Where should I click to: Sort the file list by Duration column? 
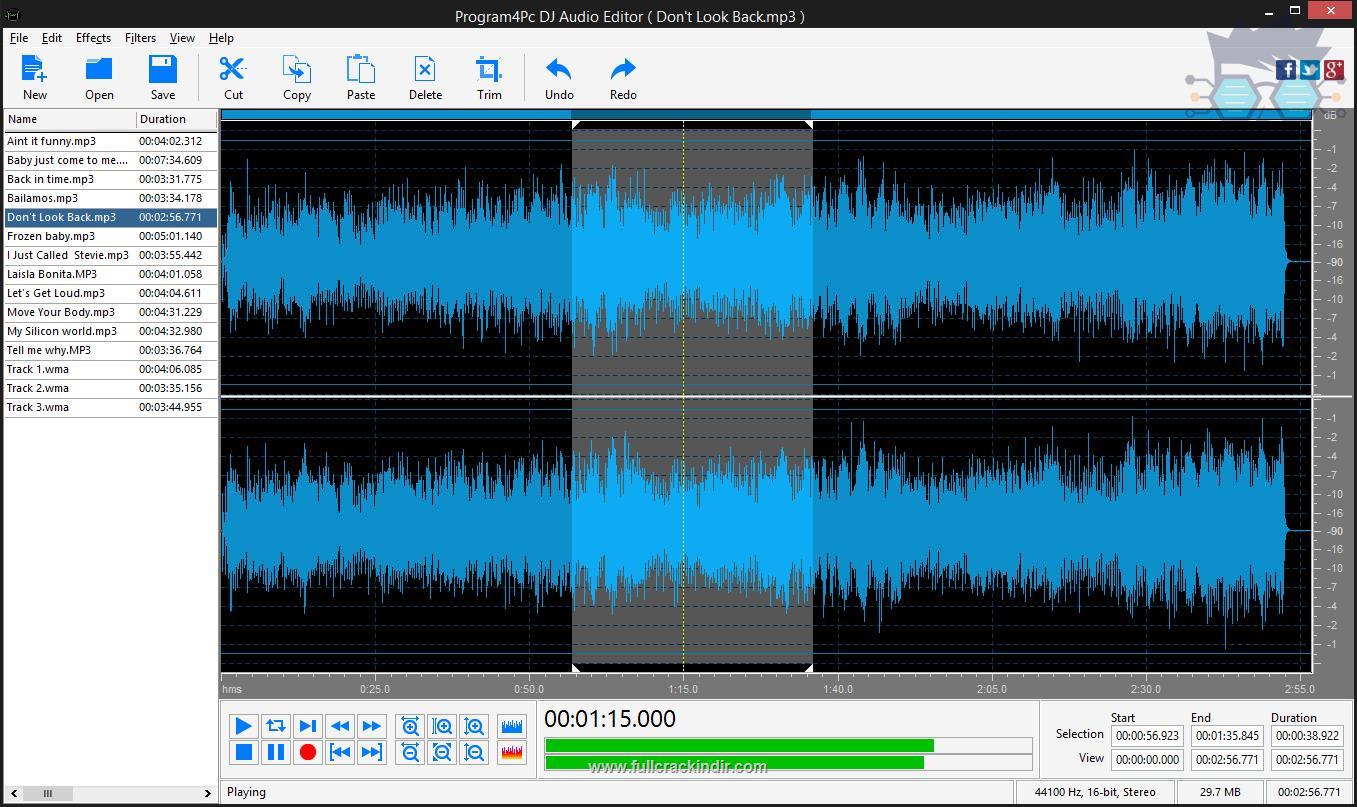pyautogui.click(x=177, y=119)
